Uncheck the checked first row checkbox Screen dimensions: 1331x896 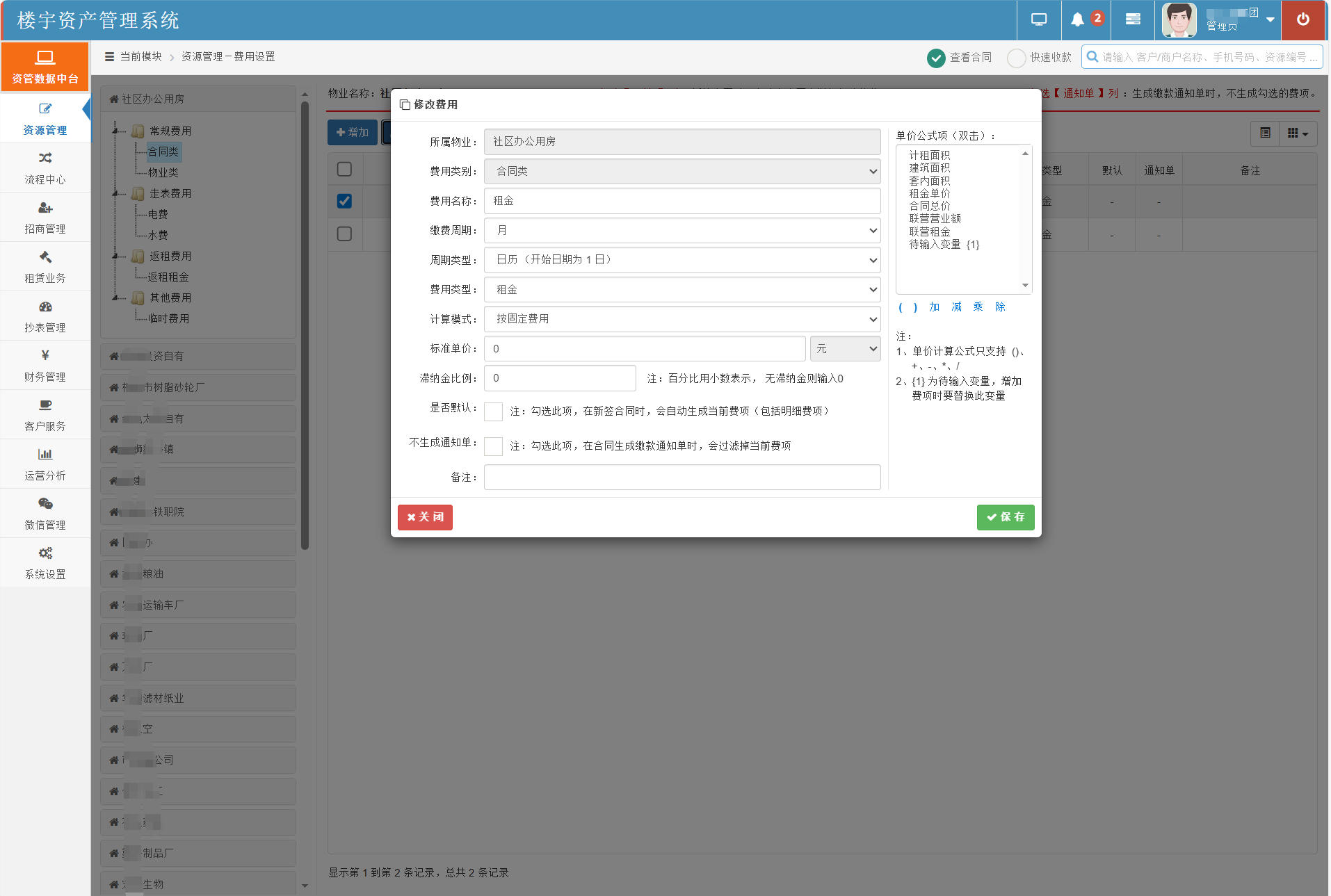344,201
